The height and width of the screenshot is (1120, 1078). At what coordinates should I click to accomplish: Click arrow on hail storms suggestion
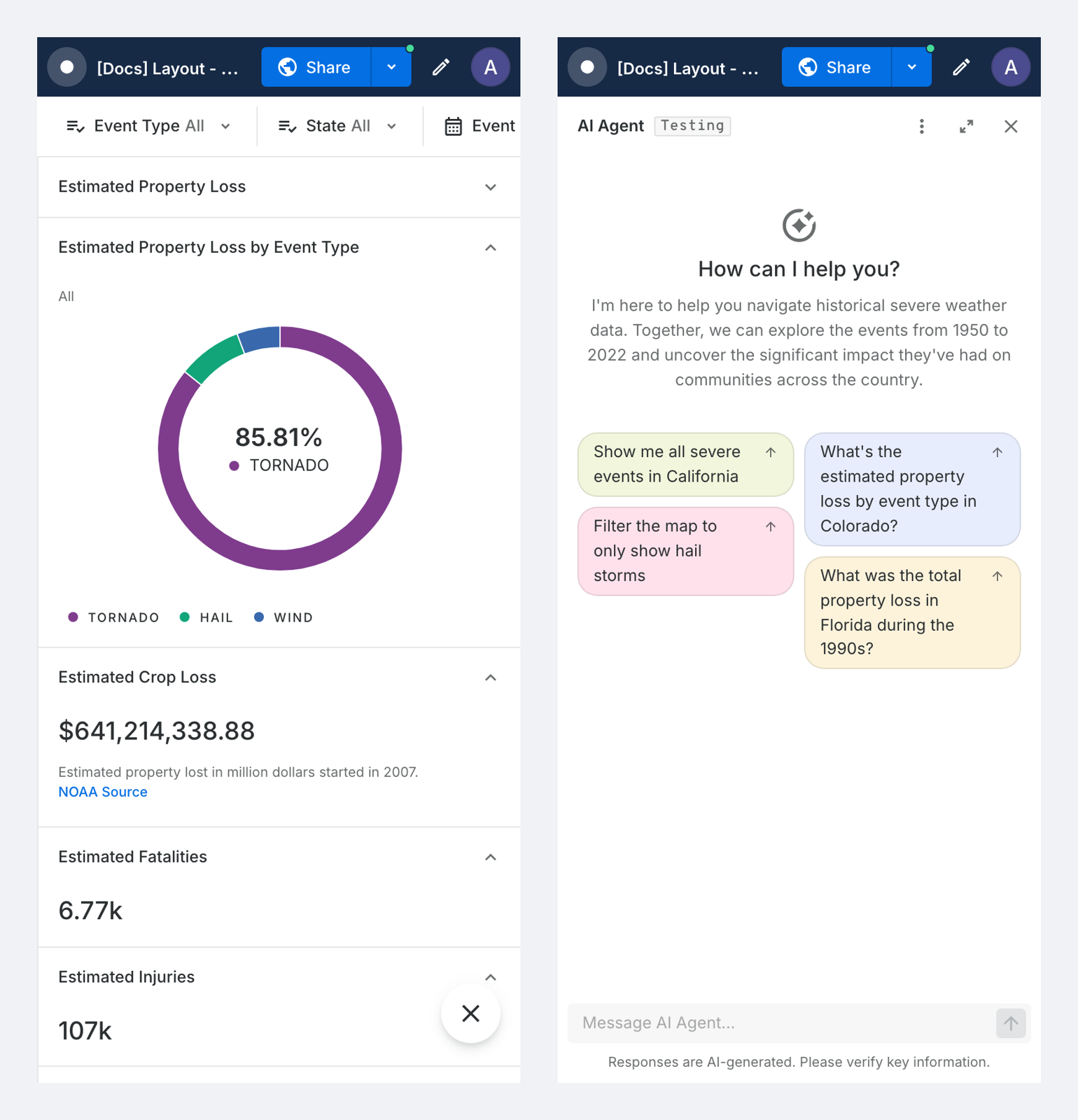click(771, 526)
